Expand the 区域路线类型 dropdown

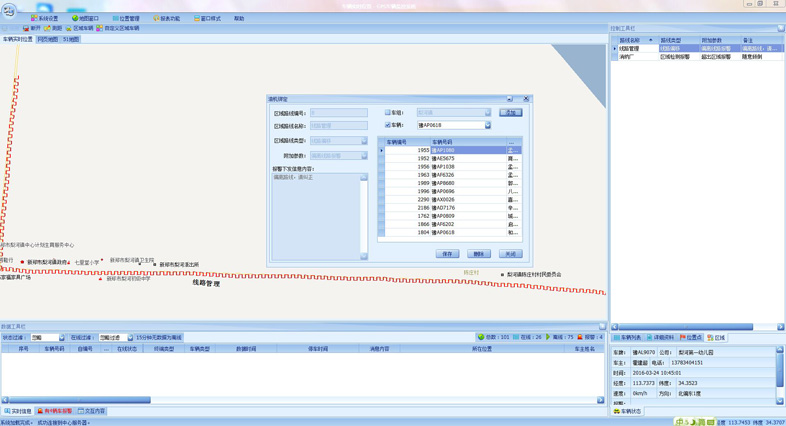(364, 141)
